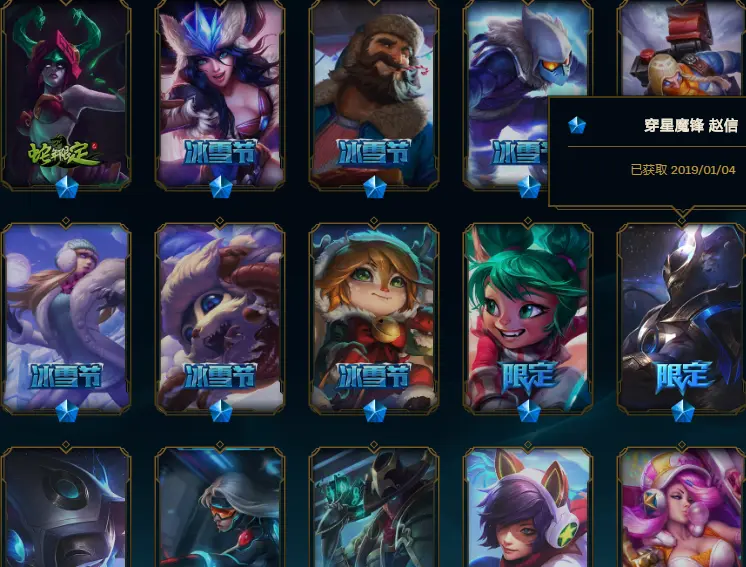The image size is (746, 567).
Task: Open the Ahri skin card with star headphones
Action: tap(528, 507)
